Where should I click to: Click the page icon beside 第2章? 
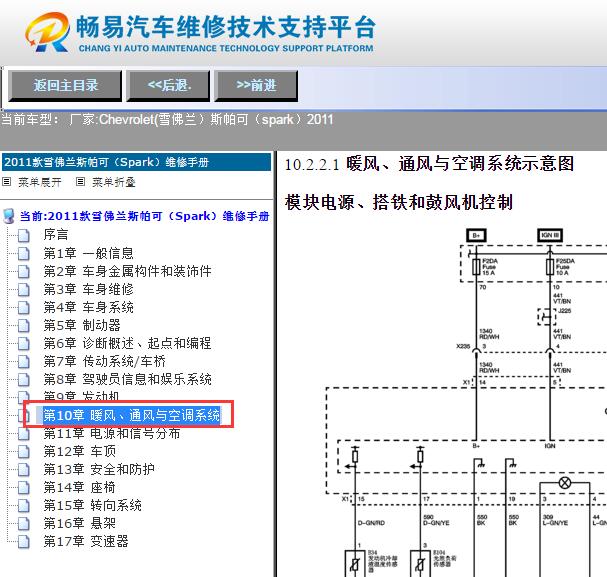tap(24, 271)
